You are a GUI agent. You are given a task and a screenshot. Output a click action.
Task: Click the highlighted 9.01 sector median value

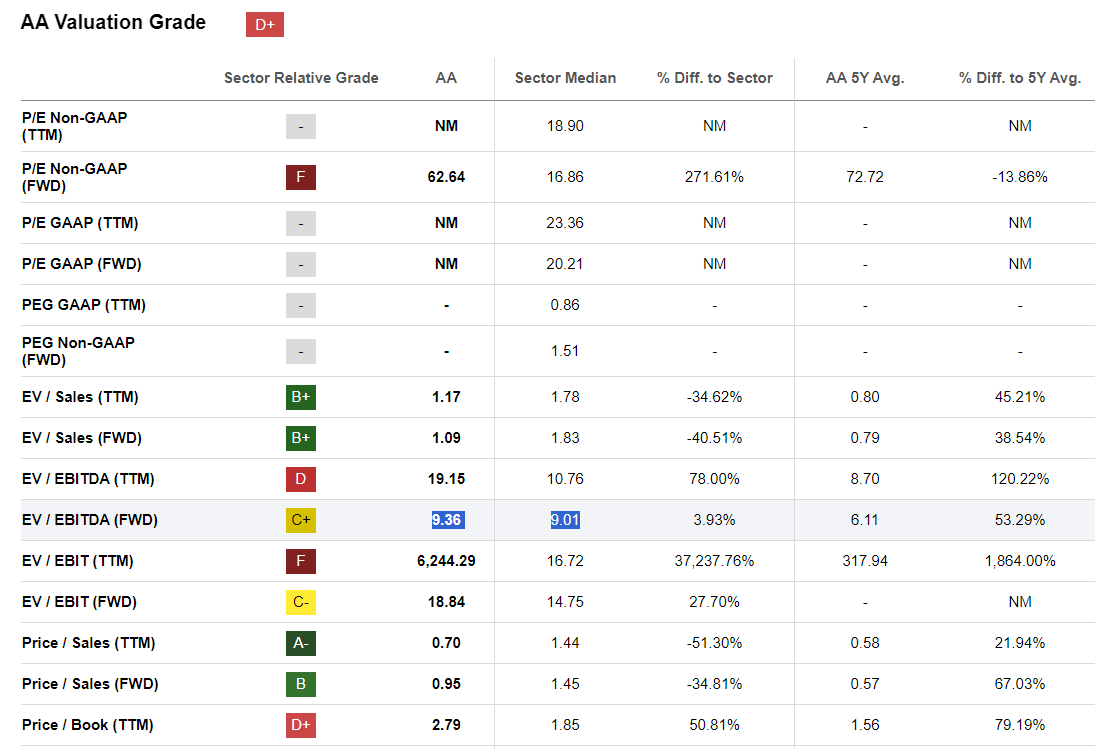point(565,520)
